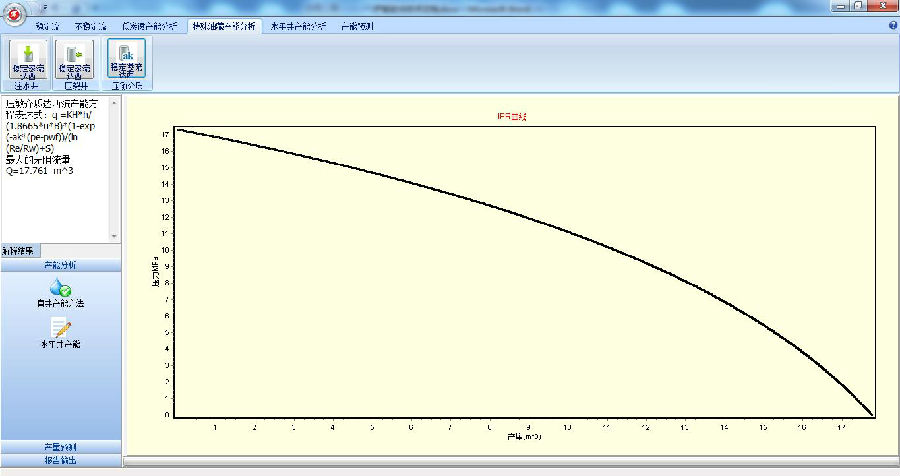Click the red IPR curve chart title

click(511, 117)
